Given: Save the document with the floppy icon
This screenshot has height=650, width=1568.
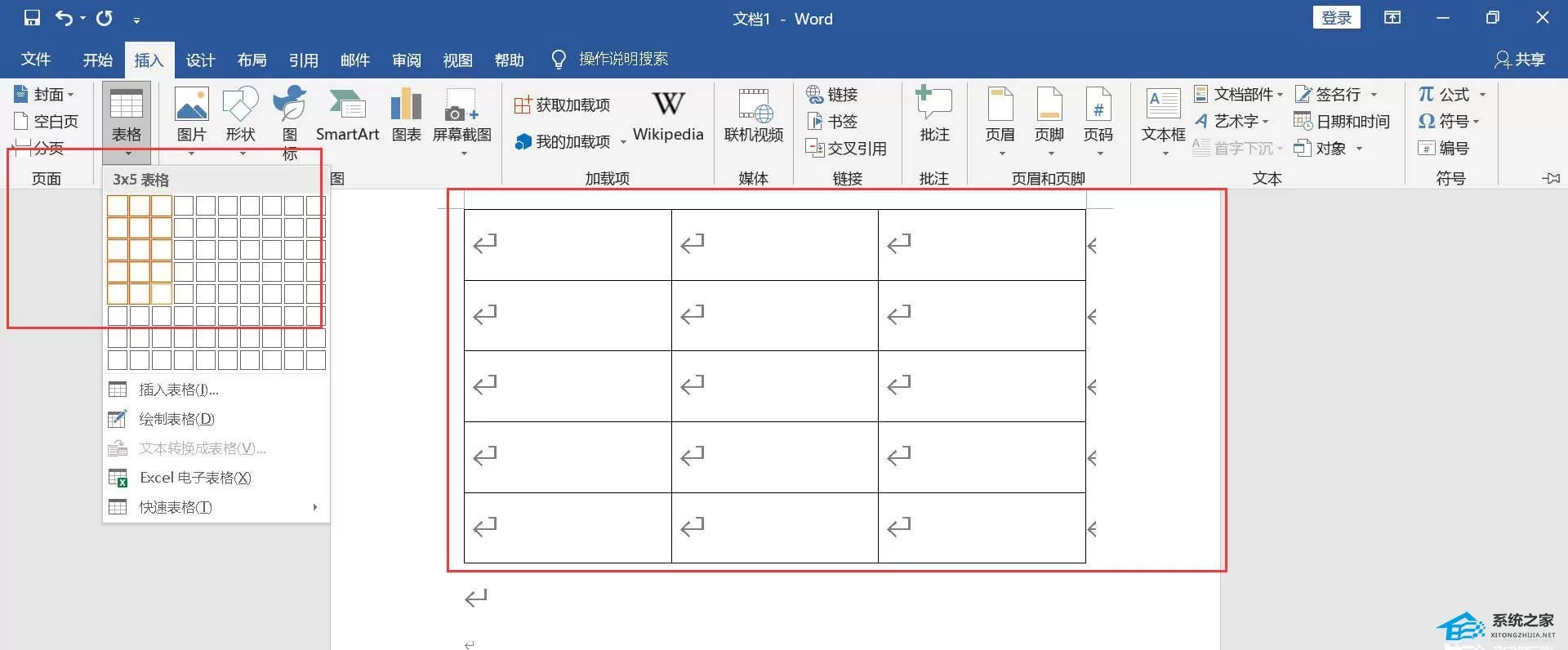Looking at the screenshot, I should (x=32, y=18).
